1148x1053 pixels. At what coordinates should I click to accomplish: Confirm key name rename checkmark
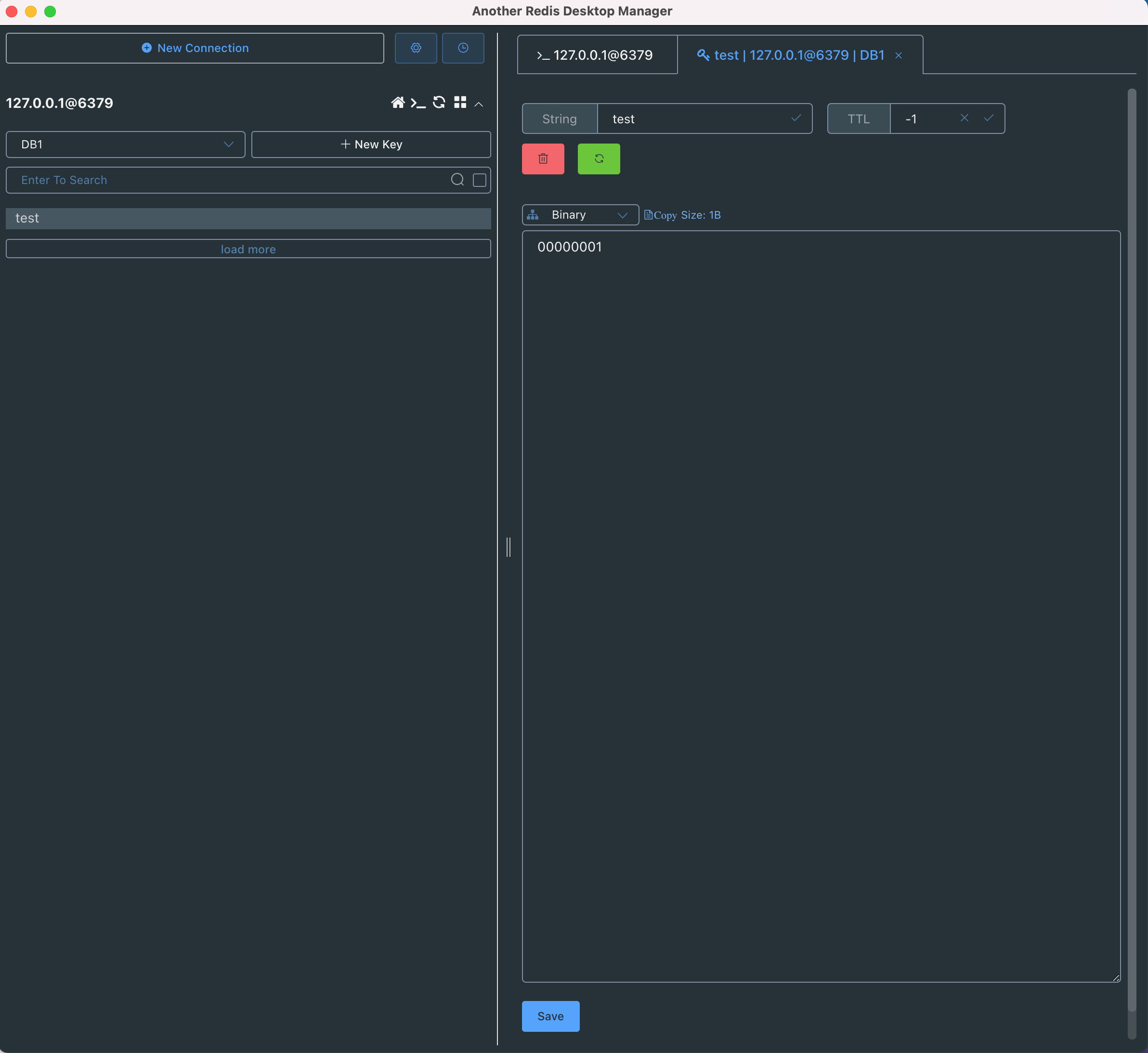(x=796, y=118)
